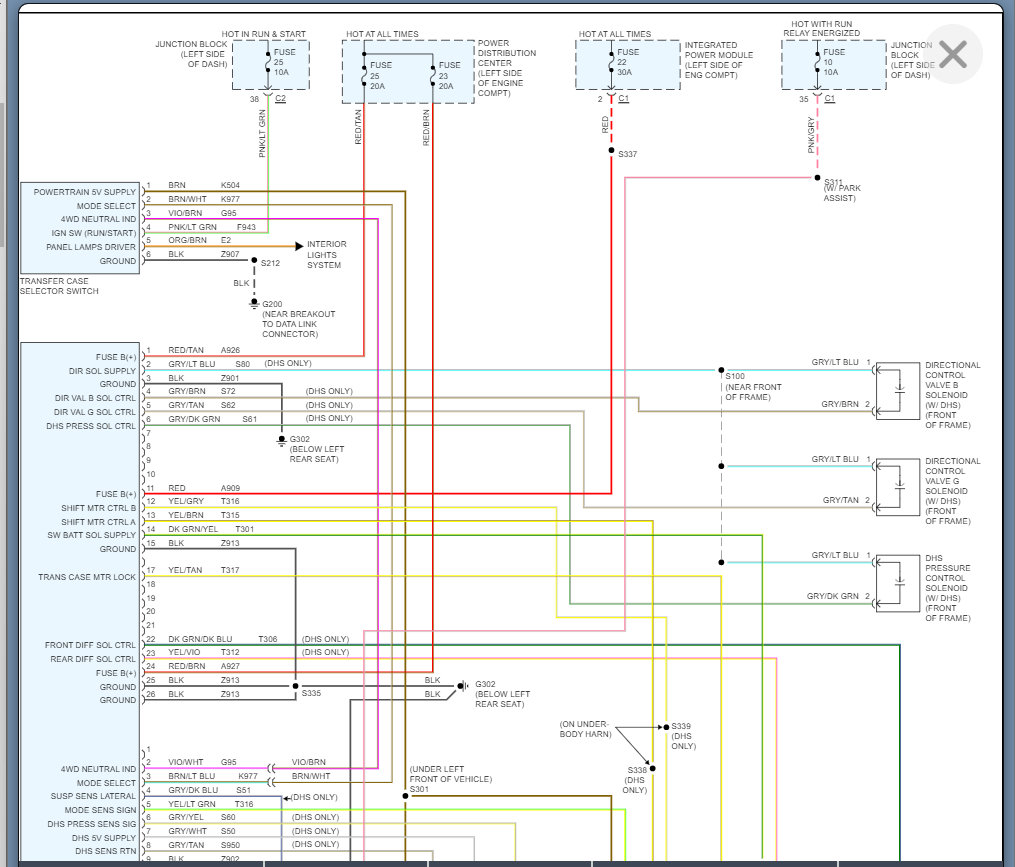Click the "INTEGRATED POWER MODULE" label

click(719, 50)
